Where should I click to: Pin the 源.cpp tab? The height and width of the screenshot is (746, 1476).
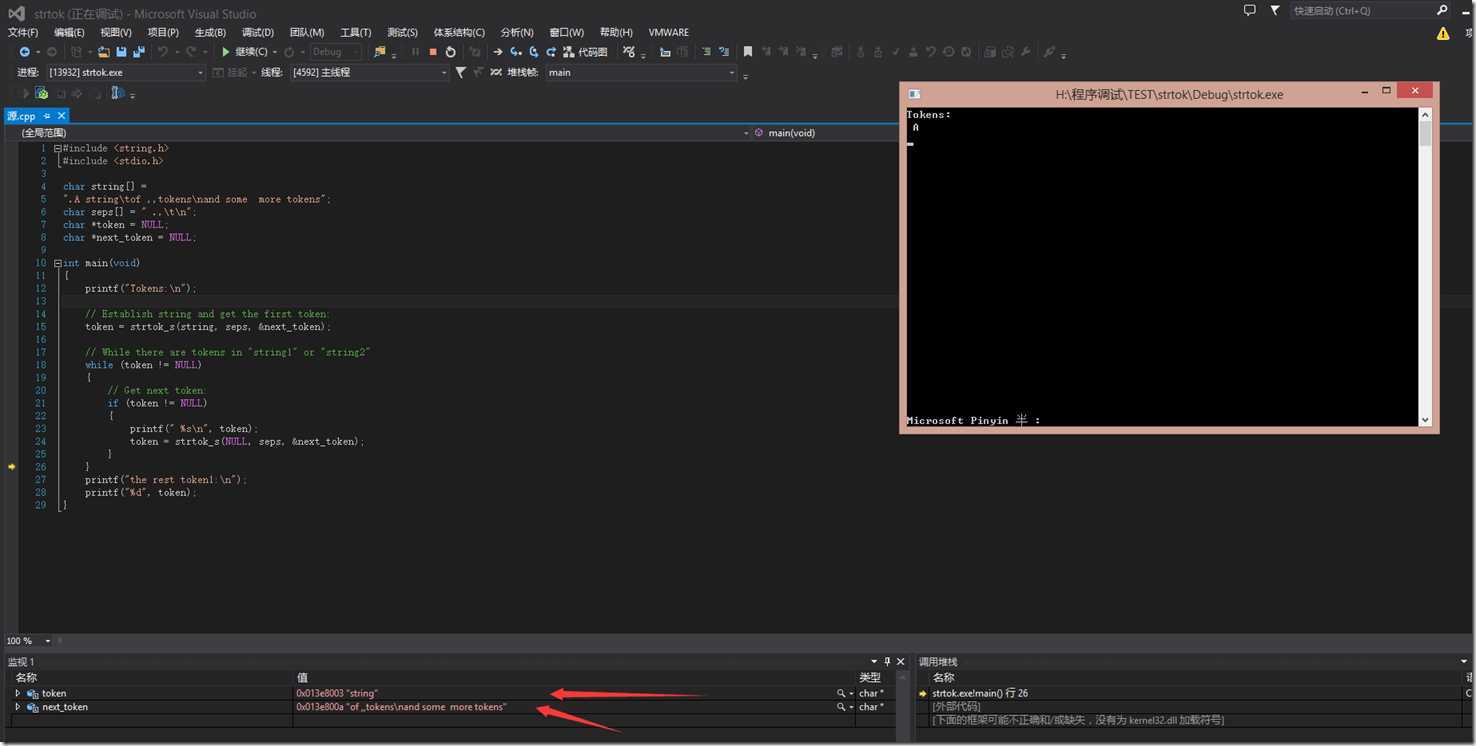coord(46,116)
